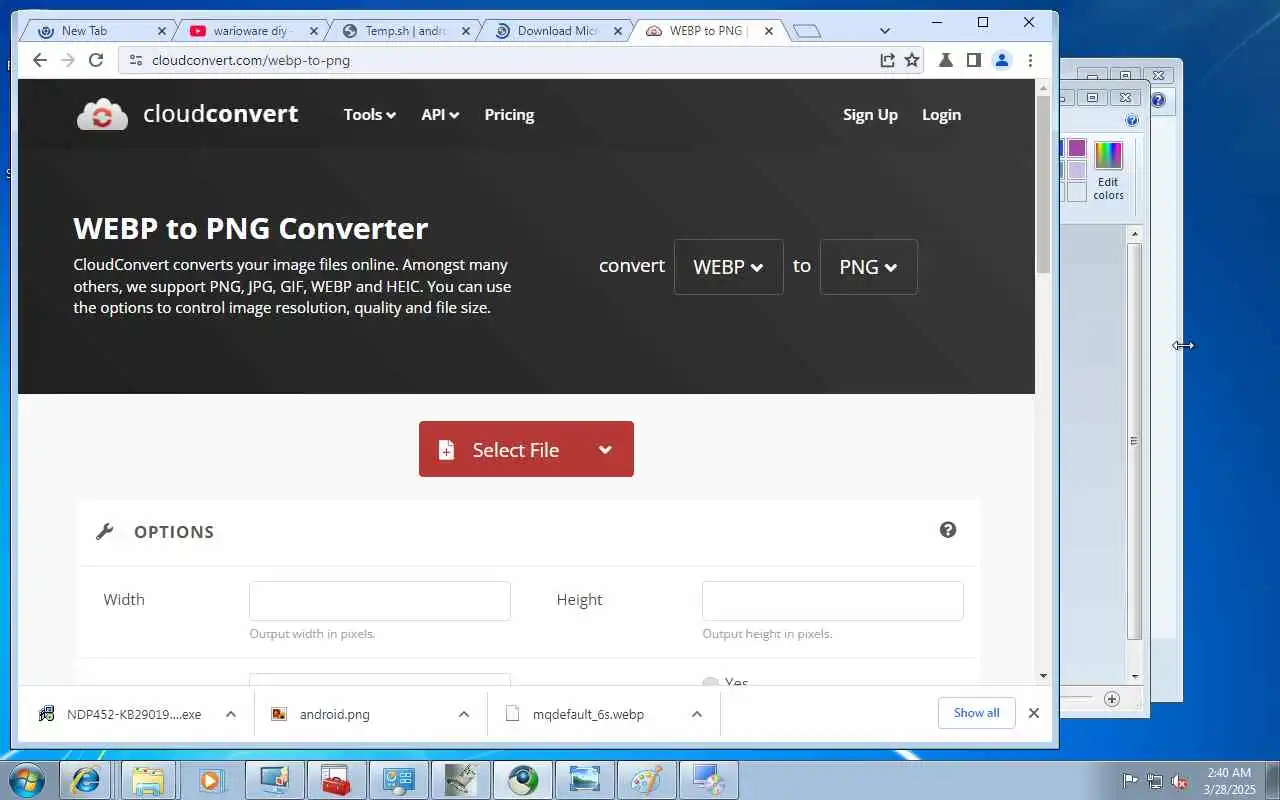This screenshot has height=800, width=1280.
Task: Change the WEBP source format dropdown
Action: [x=728, y=267]
